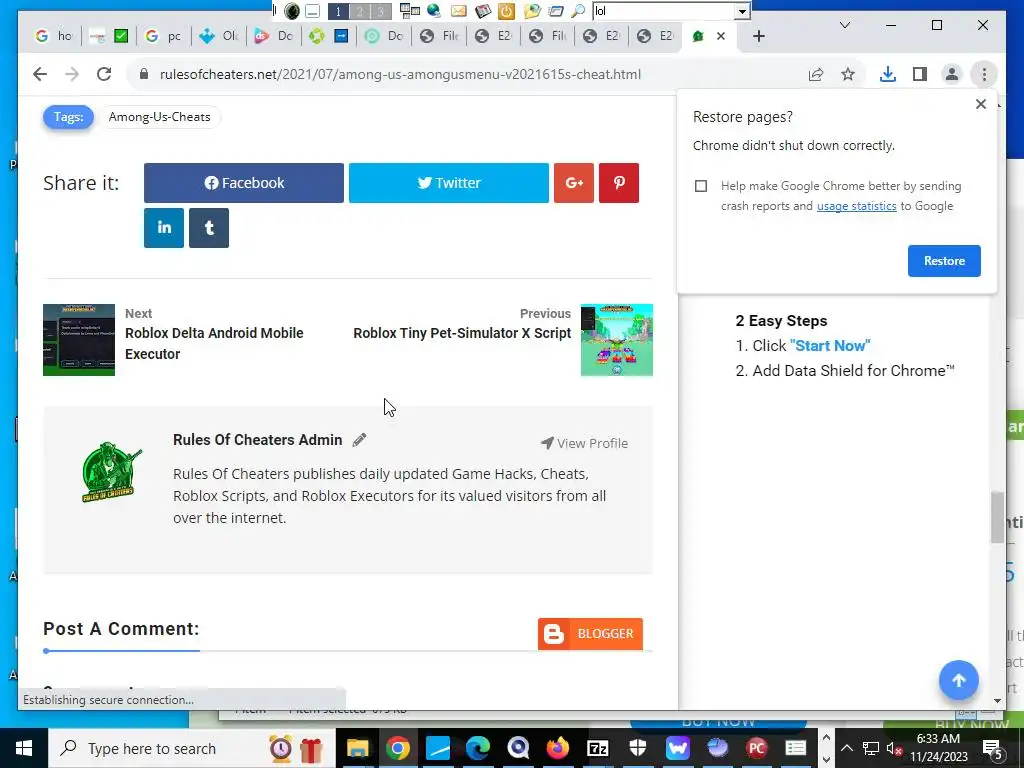
Task: Select the BLOGGER comment tab
Action: tap(590, 634)
